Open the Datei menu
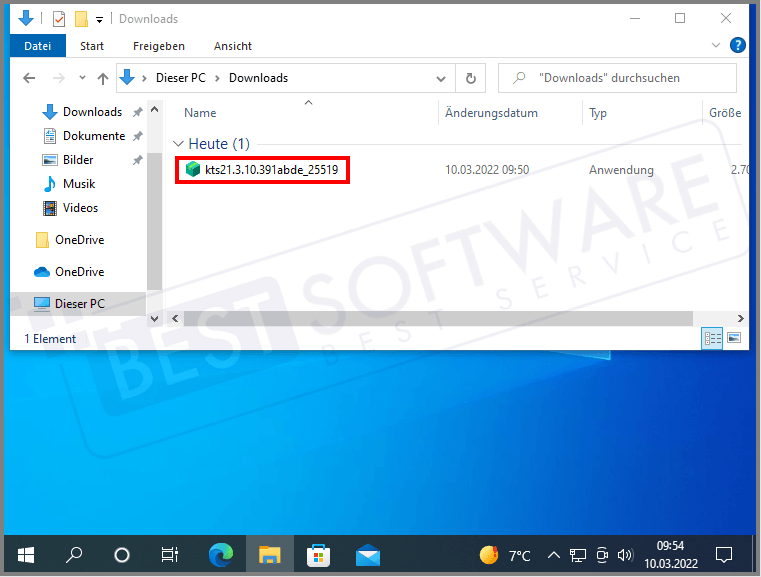 (38, 46)
